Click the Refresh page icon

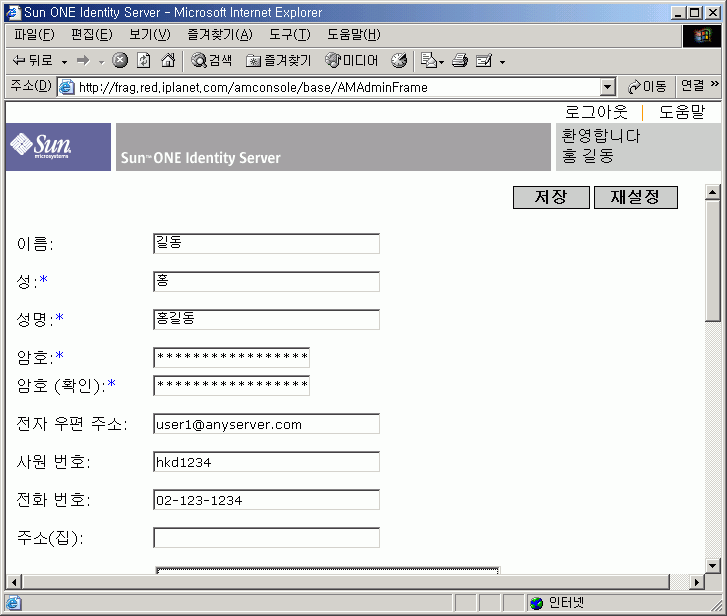coord(144,60)
